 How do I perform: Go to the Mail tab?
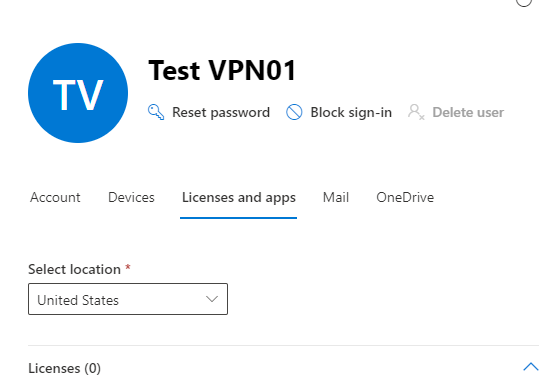(336, 197)
